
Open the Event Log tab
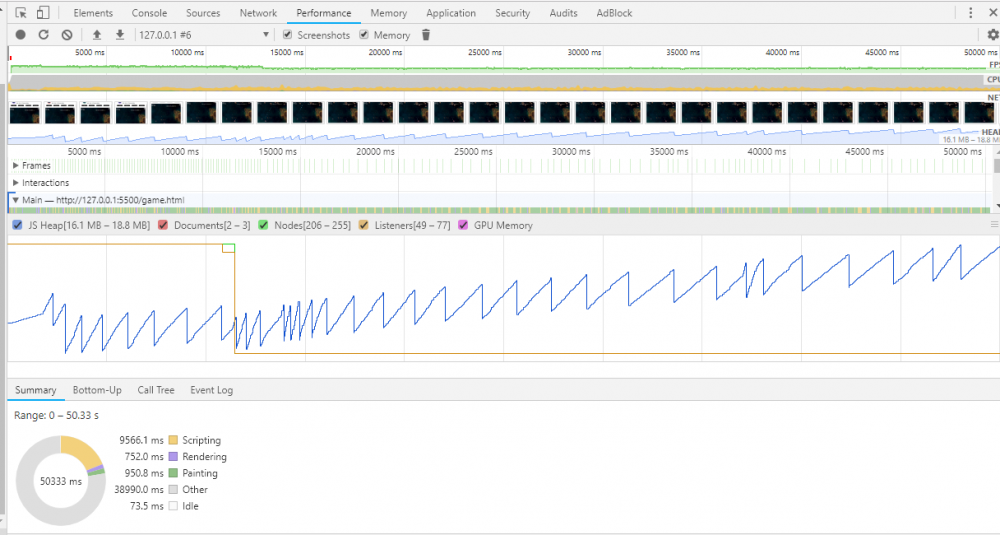click(212, 390)
